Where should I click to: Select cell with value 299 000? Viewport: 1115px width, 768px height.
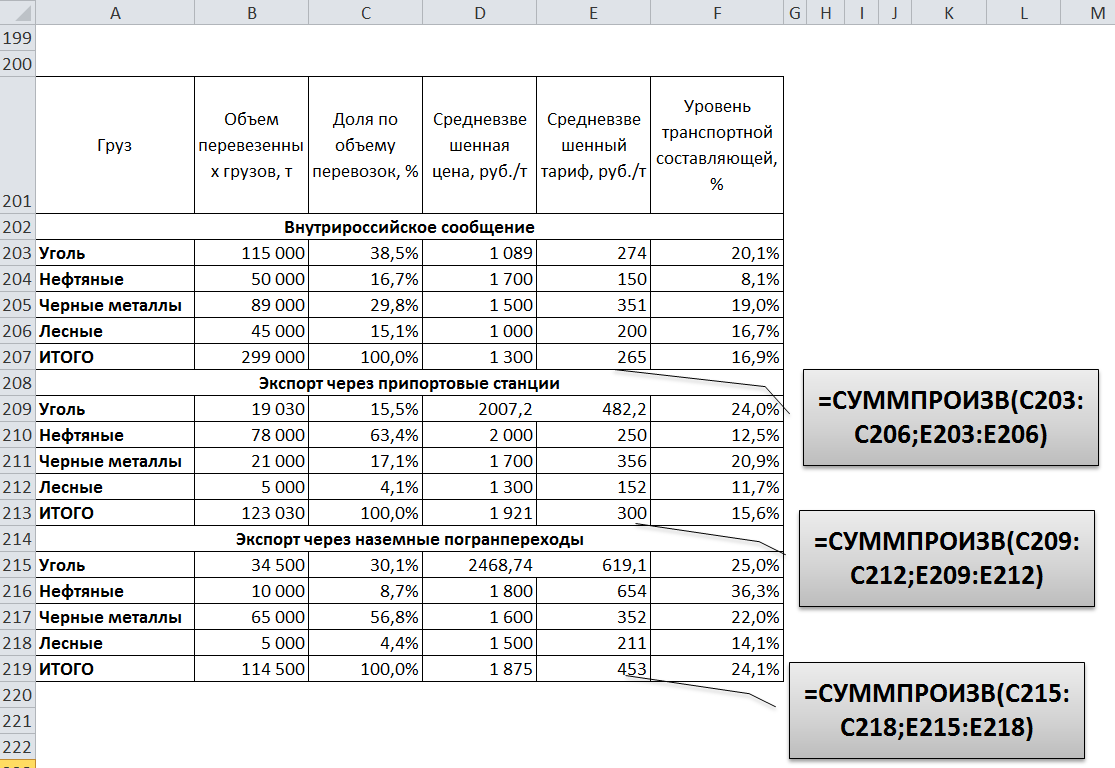252,357
